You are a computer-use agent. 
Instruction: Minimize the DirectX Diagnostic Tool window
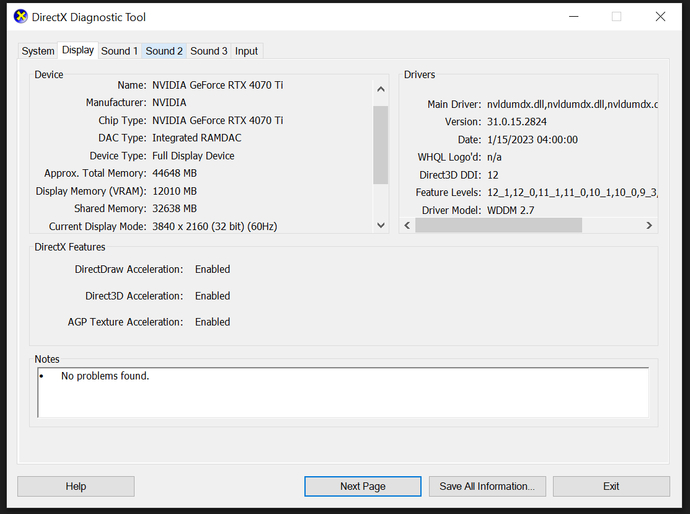click(573, 17)
